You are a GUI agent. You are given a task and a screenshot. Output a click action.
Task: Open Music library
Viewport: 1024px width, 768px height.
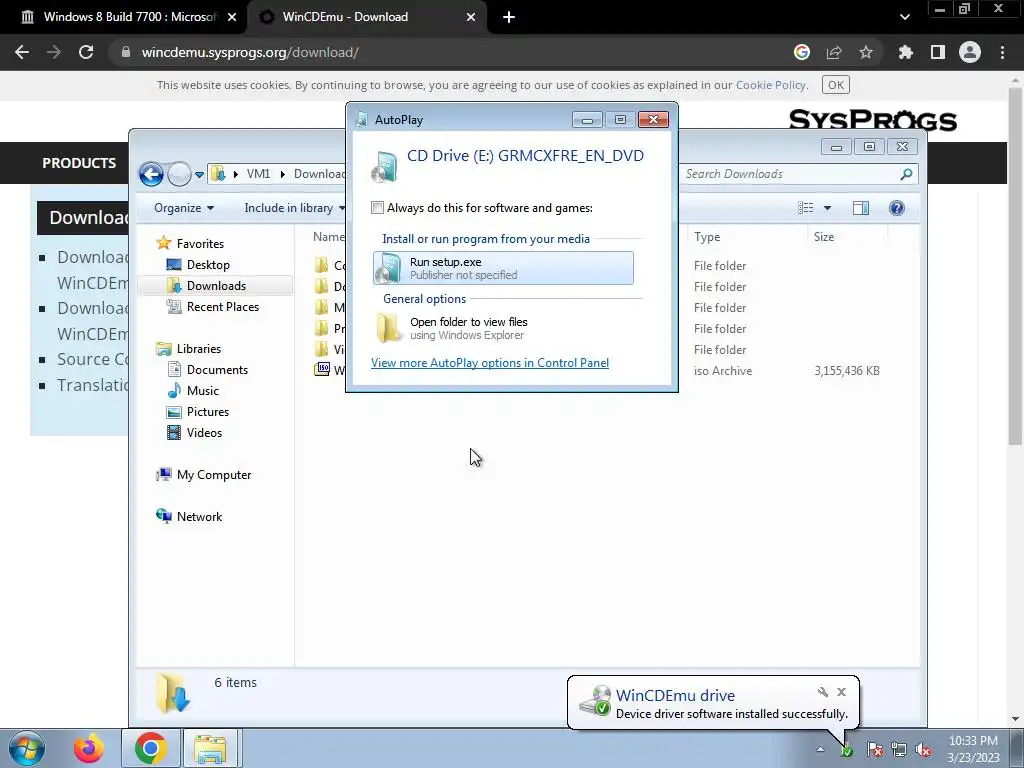pyautogui.click(x=193, y=391)
